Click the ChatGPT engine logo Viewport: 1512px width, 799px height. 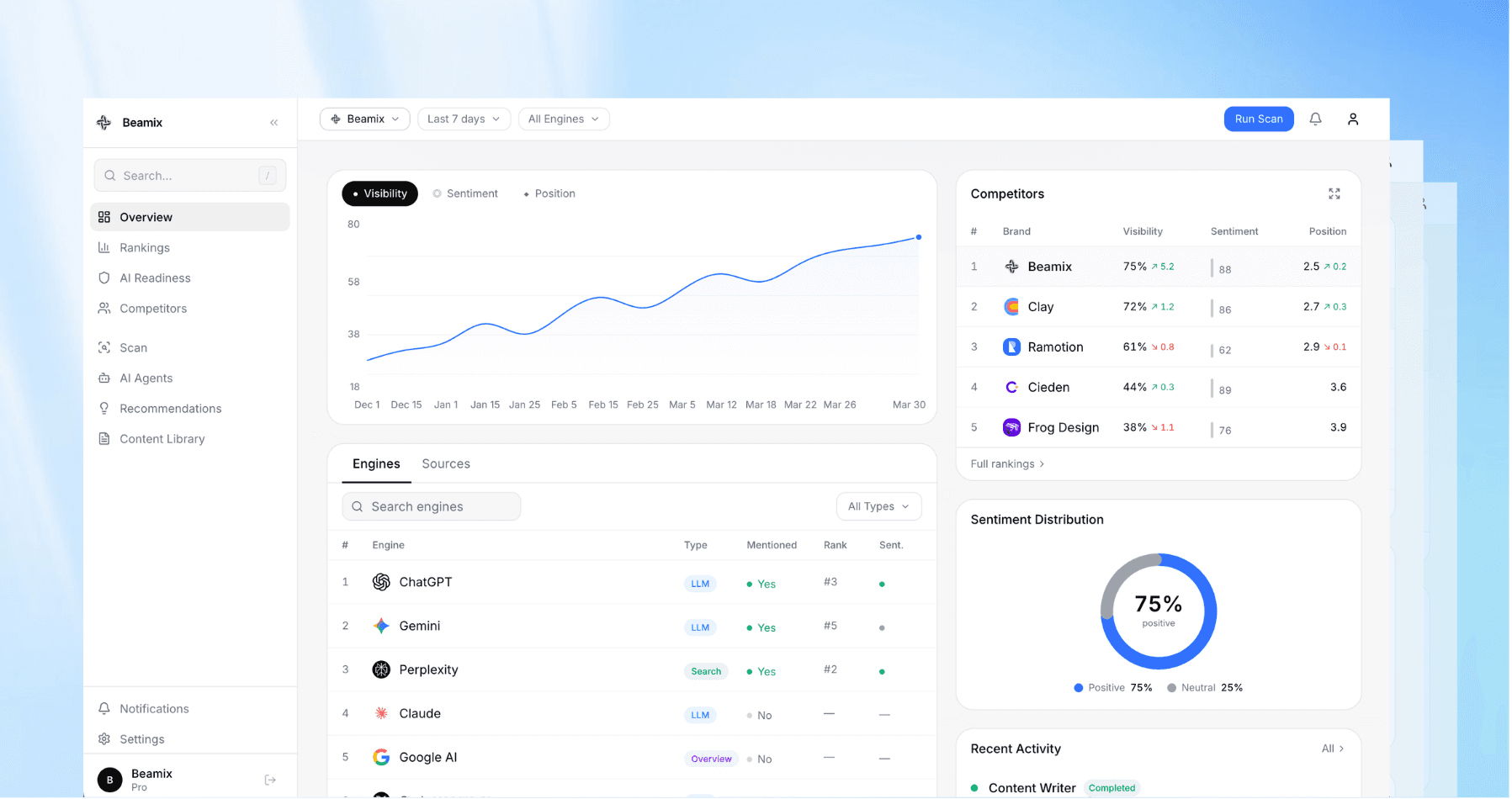[382, 583]
